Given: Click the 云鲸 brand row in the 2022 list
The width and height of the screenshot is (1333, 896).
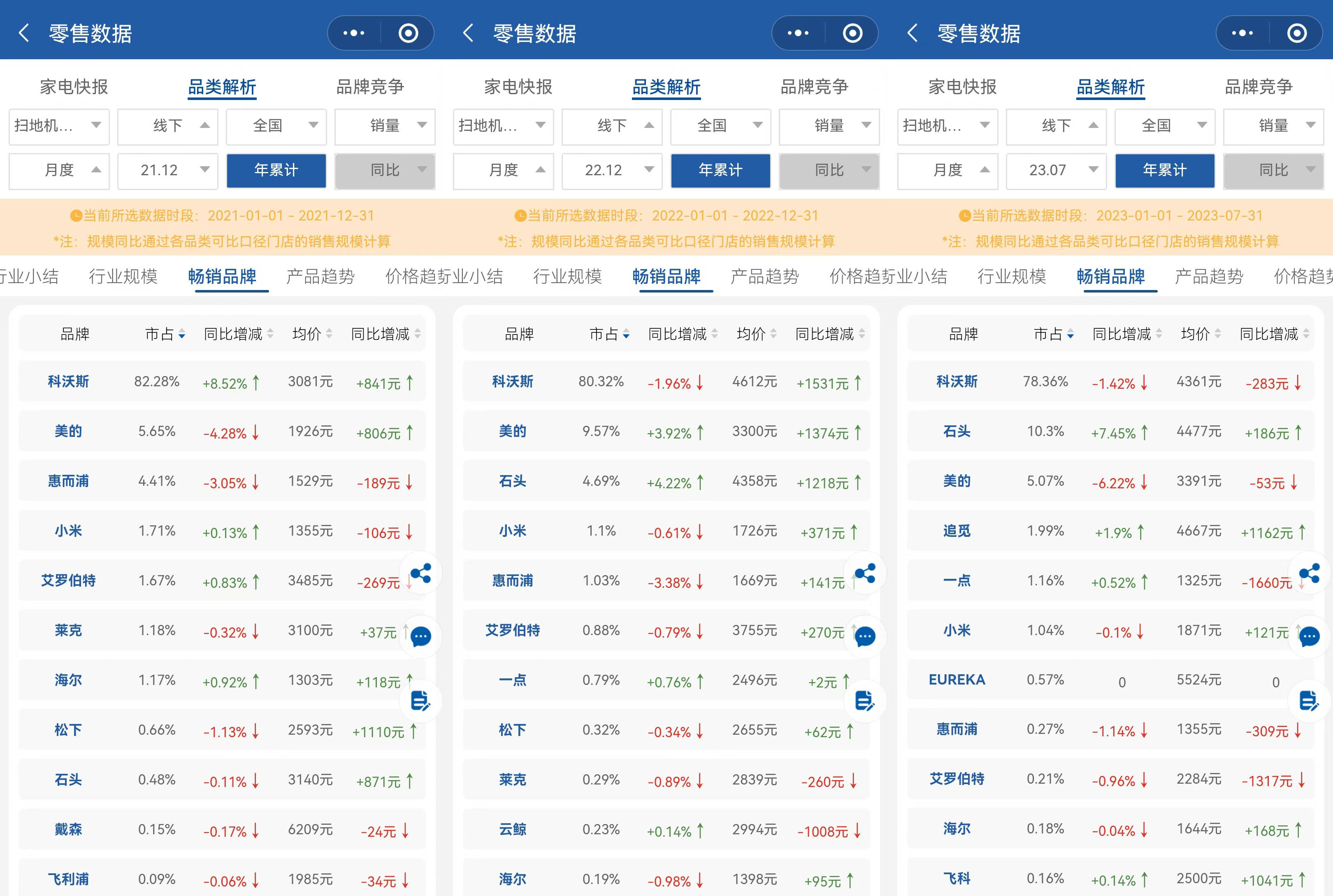Looking at the screenshot, I should [513, 830].
